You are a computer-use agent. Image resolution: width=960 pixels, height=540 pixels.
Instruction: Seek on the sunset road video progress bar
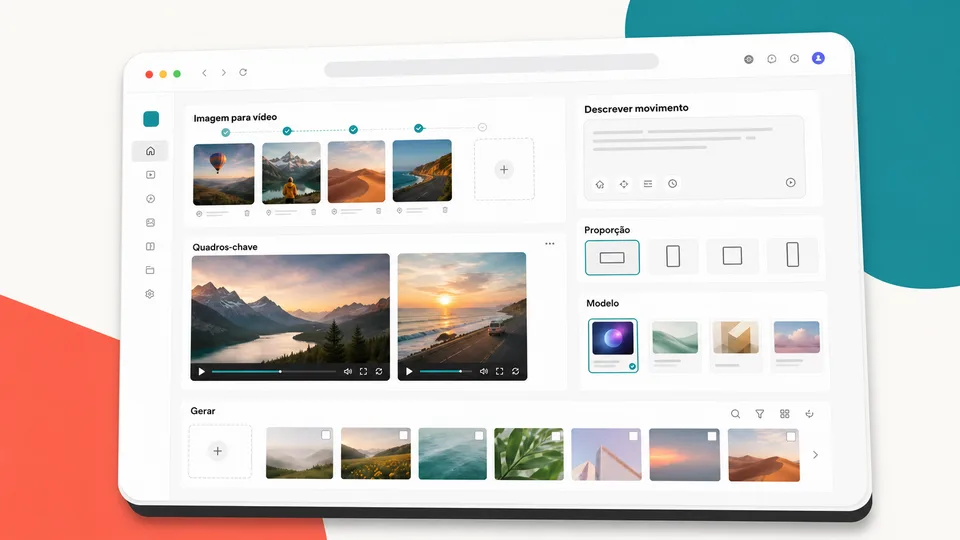click(446, 372)
